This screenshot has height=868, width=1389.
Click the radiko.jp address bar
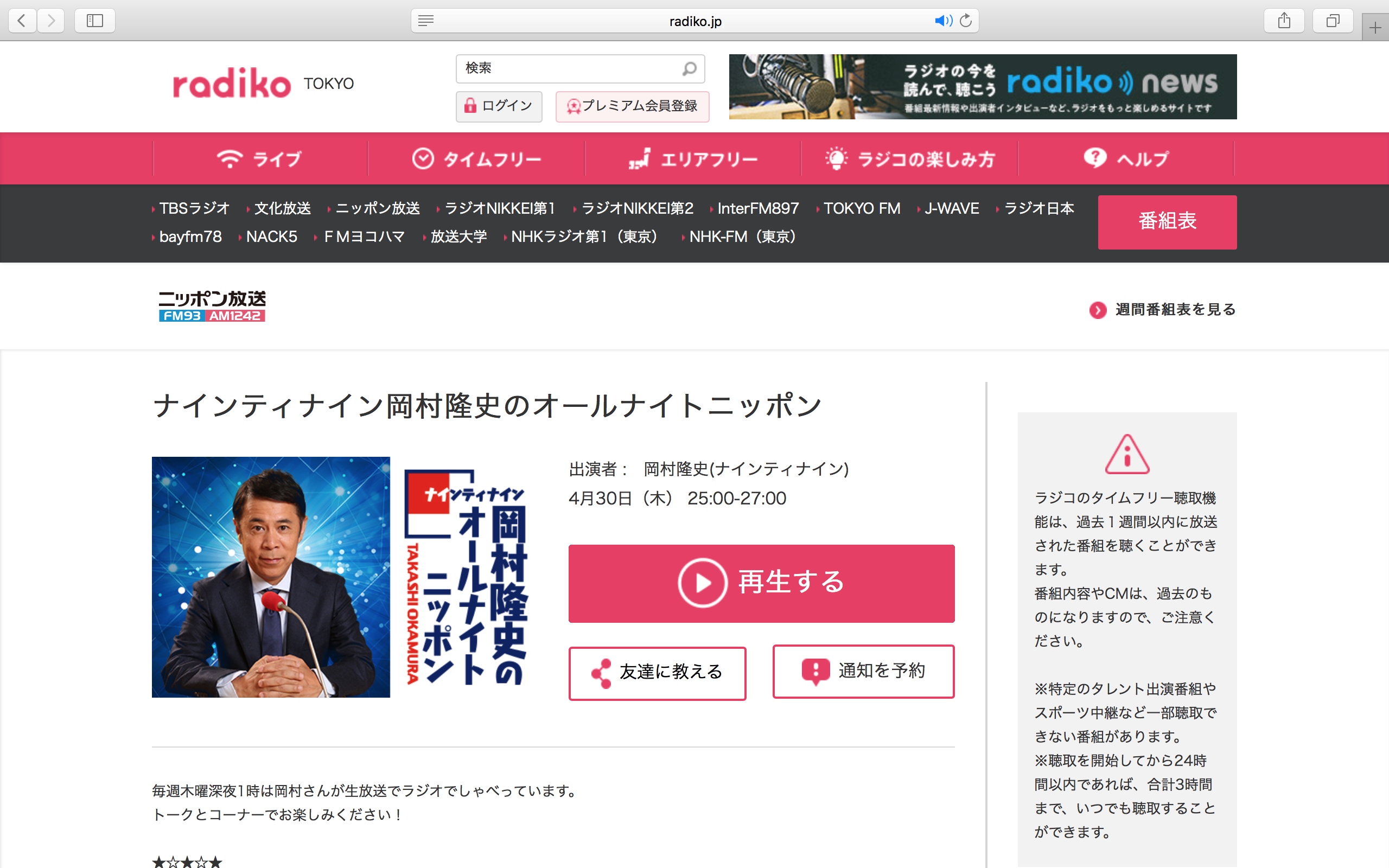tap(695, 21)
